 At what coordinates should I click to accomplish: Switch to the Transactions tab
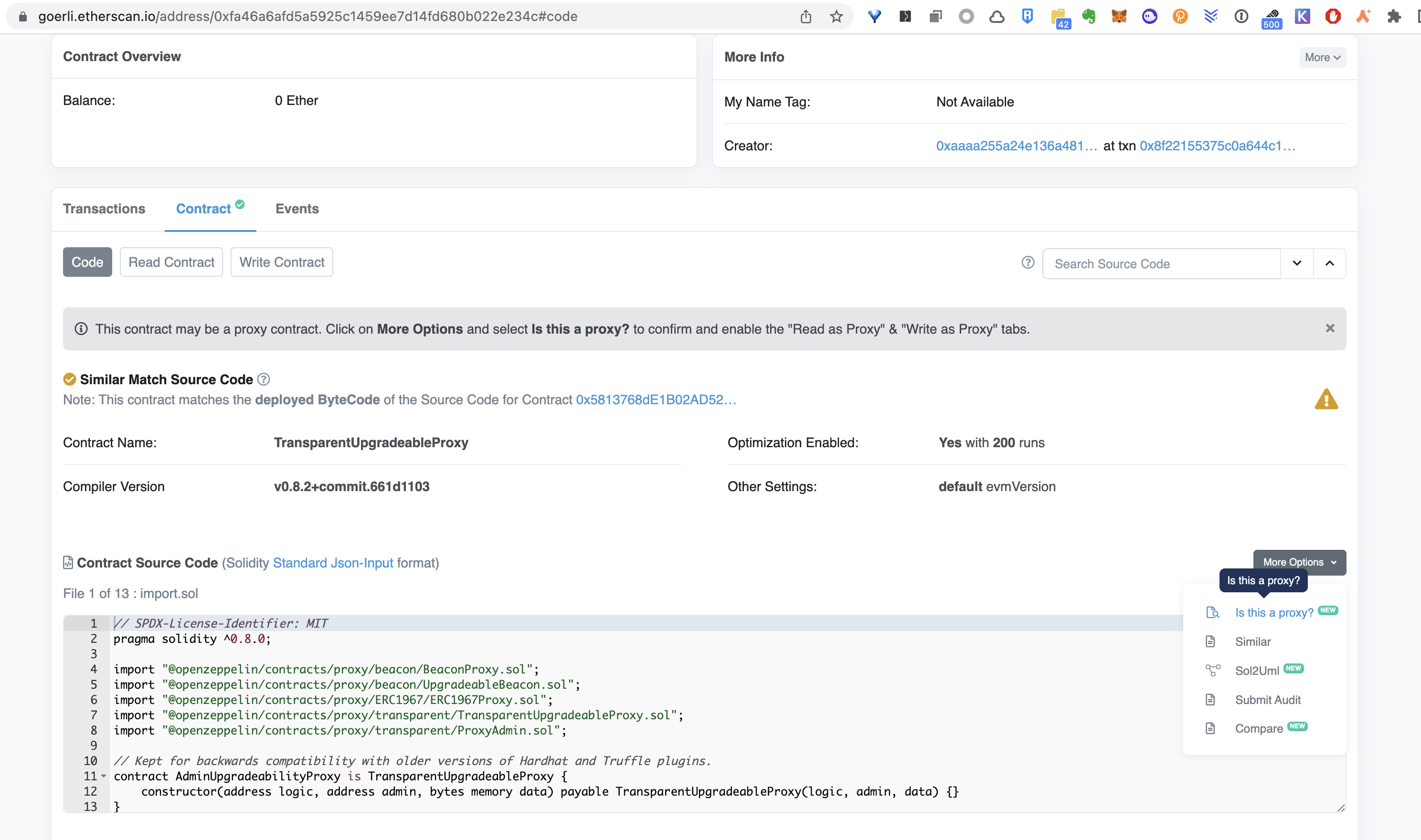[104, 209]
